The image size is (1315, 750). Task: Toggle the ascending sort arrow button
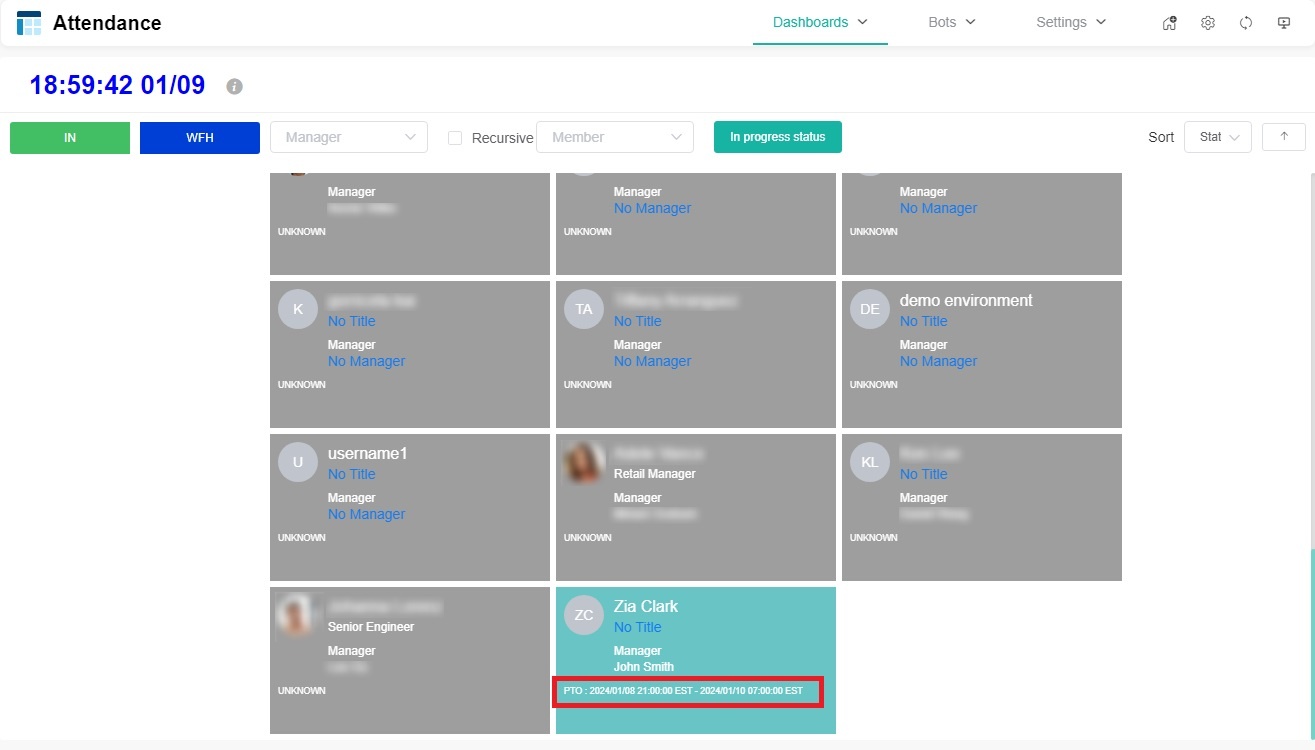[x=1284, y=137]
